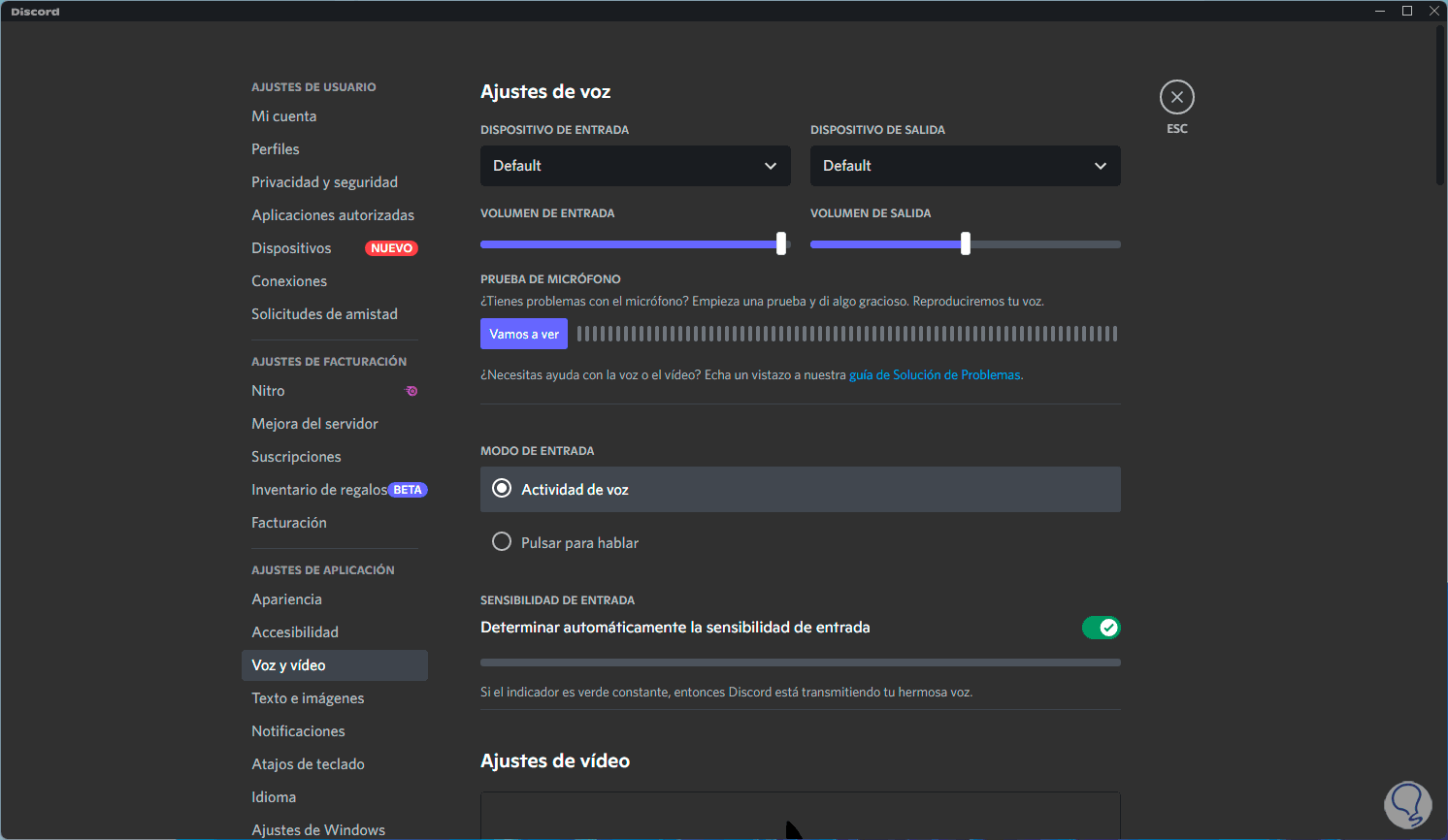Select Voz y vídeo settings tab
The height and width of the screenshot is (840, 1448).
tap(335, 665)
